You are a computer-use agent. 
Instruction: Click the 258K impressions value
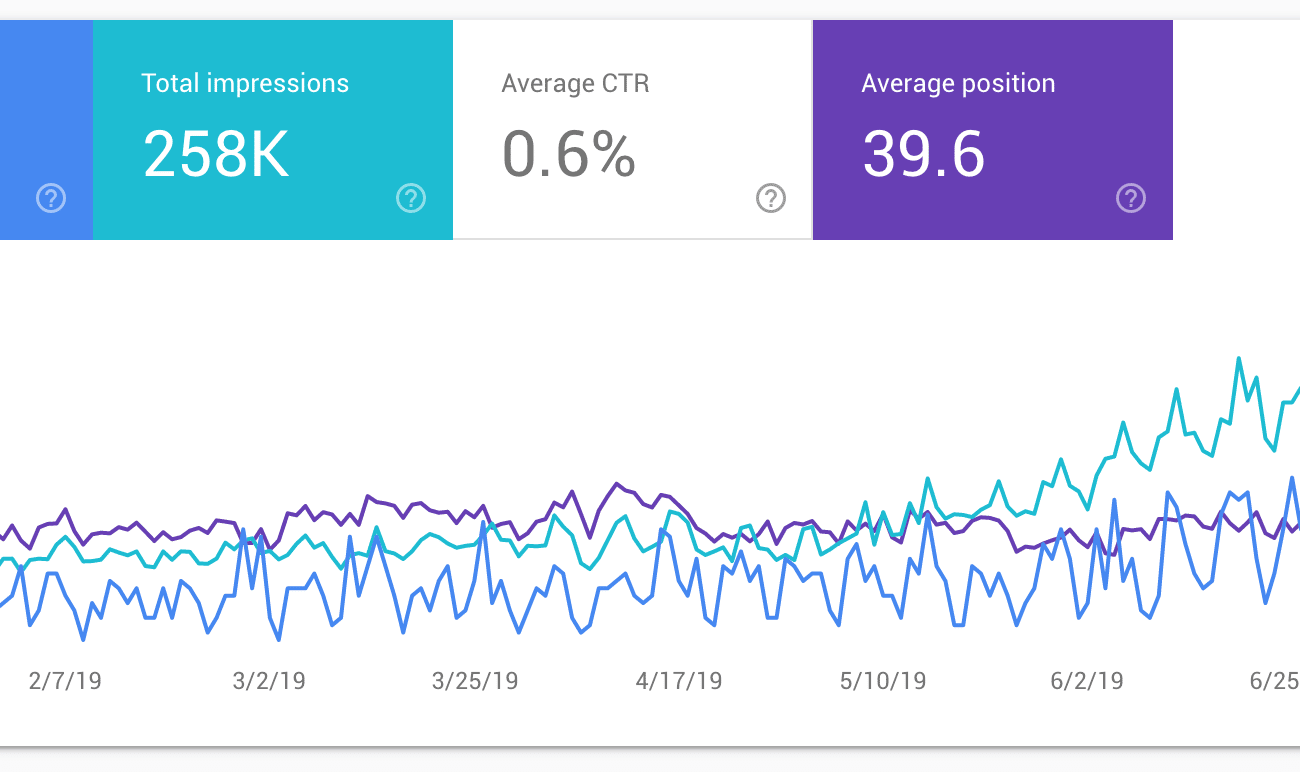(216, 154)
